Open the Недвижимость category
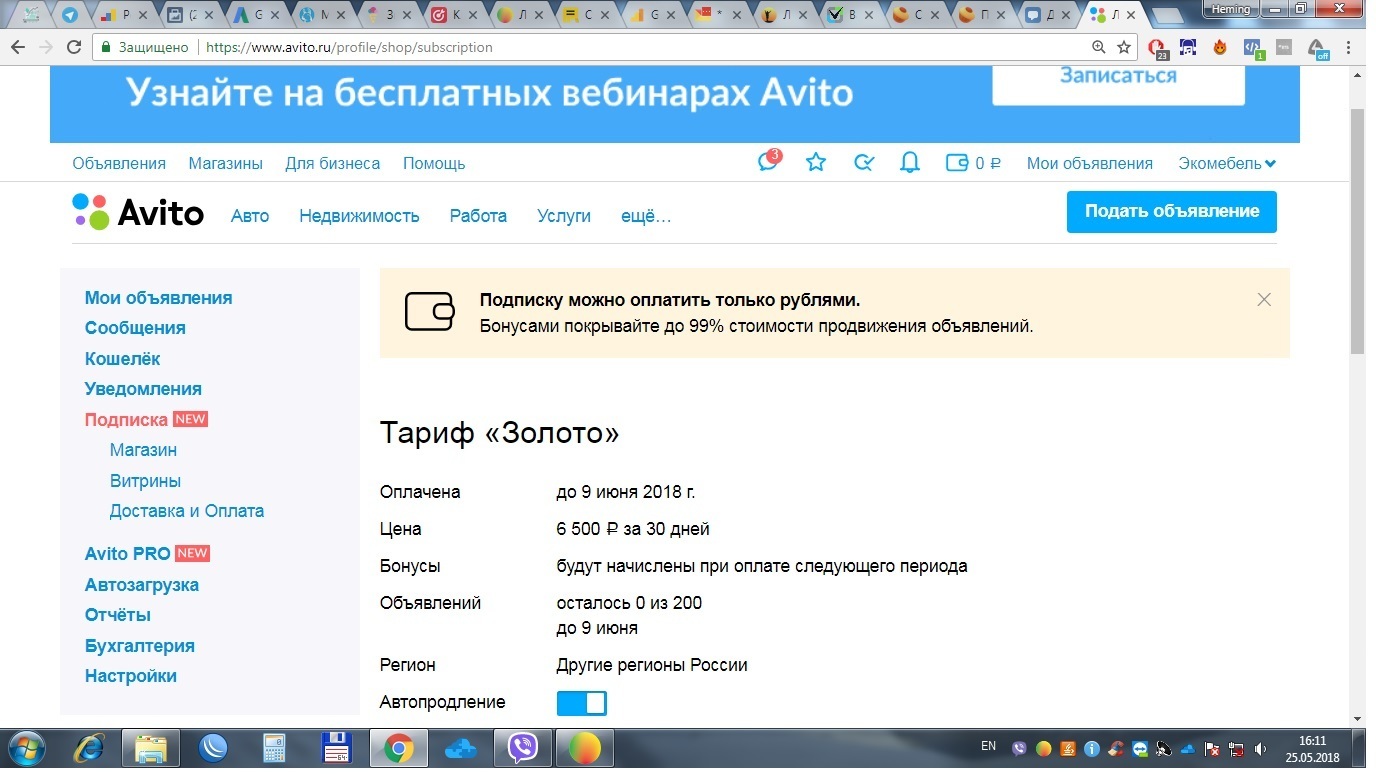 pyautogui.click(x=359, y=215)
